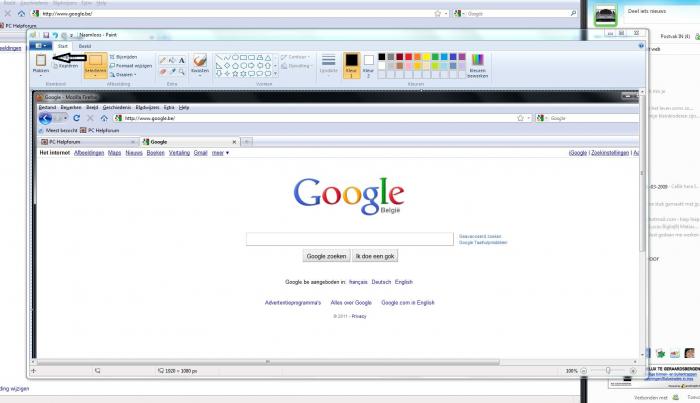The image size is (700, 403).
Task: Click the zoom out minus button in Paint
Action: tap(583, 371)
